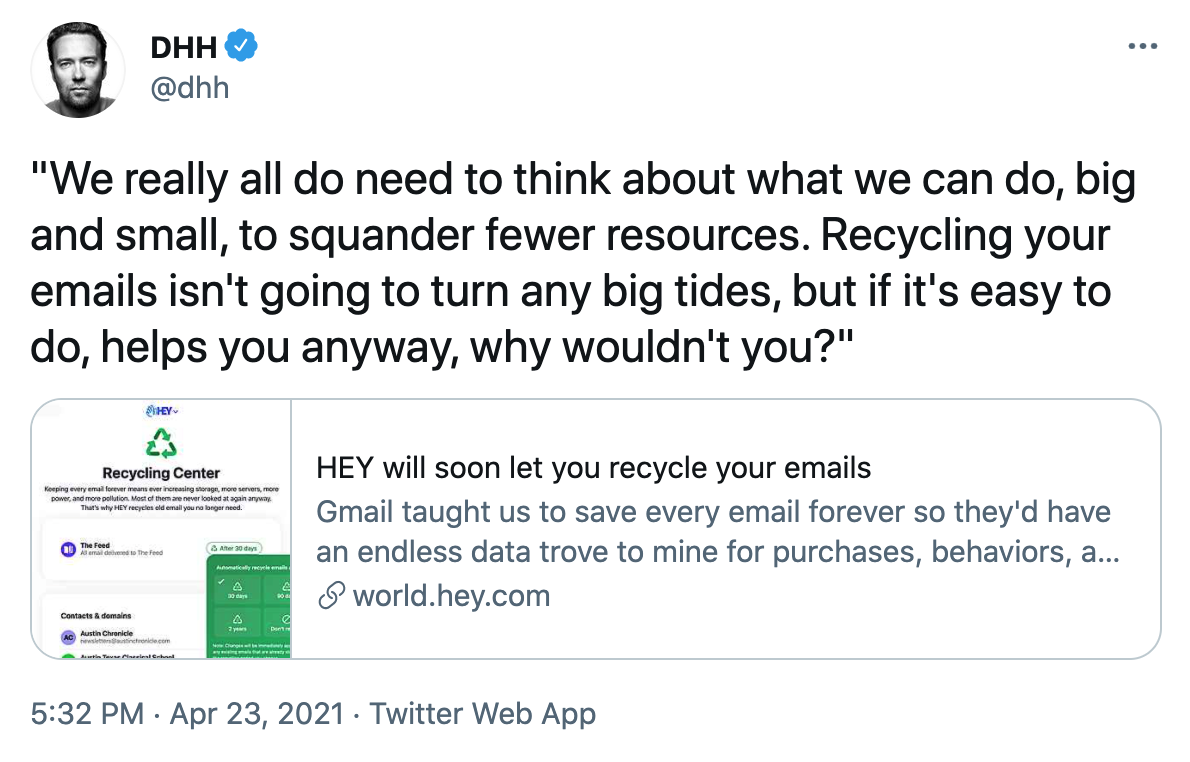Image resolution: width=1190 pixels, height=762 pixels.
Task: Click the Twitter Web App source label
Action: pos(483,713)
